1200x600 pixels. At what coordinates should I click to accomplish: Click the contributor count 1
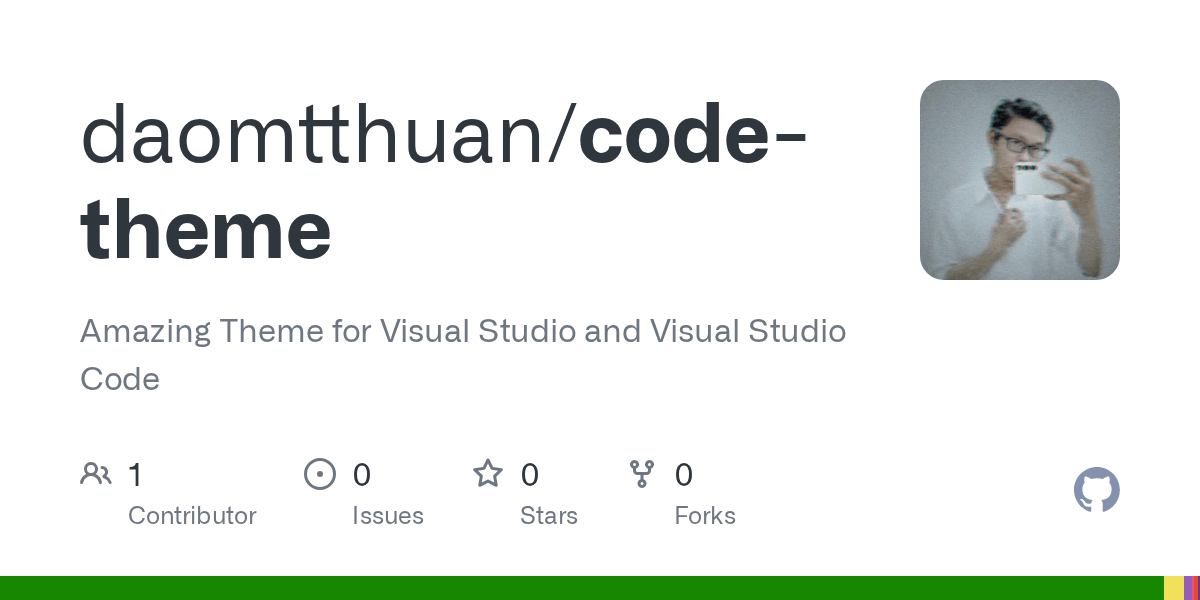click(x=135, y=474)
